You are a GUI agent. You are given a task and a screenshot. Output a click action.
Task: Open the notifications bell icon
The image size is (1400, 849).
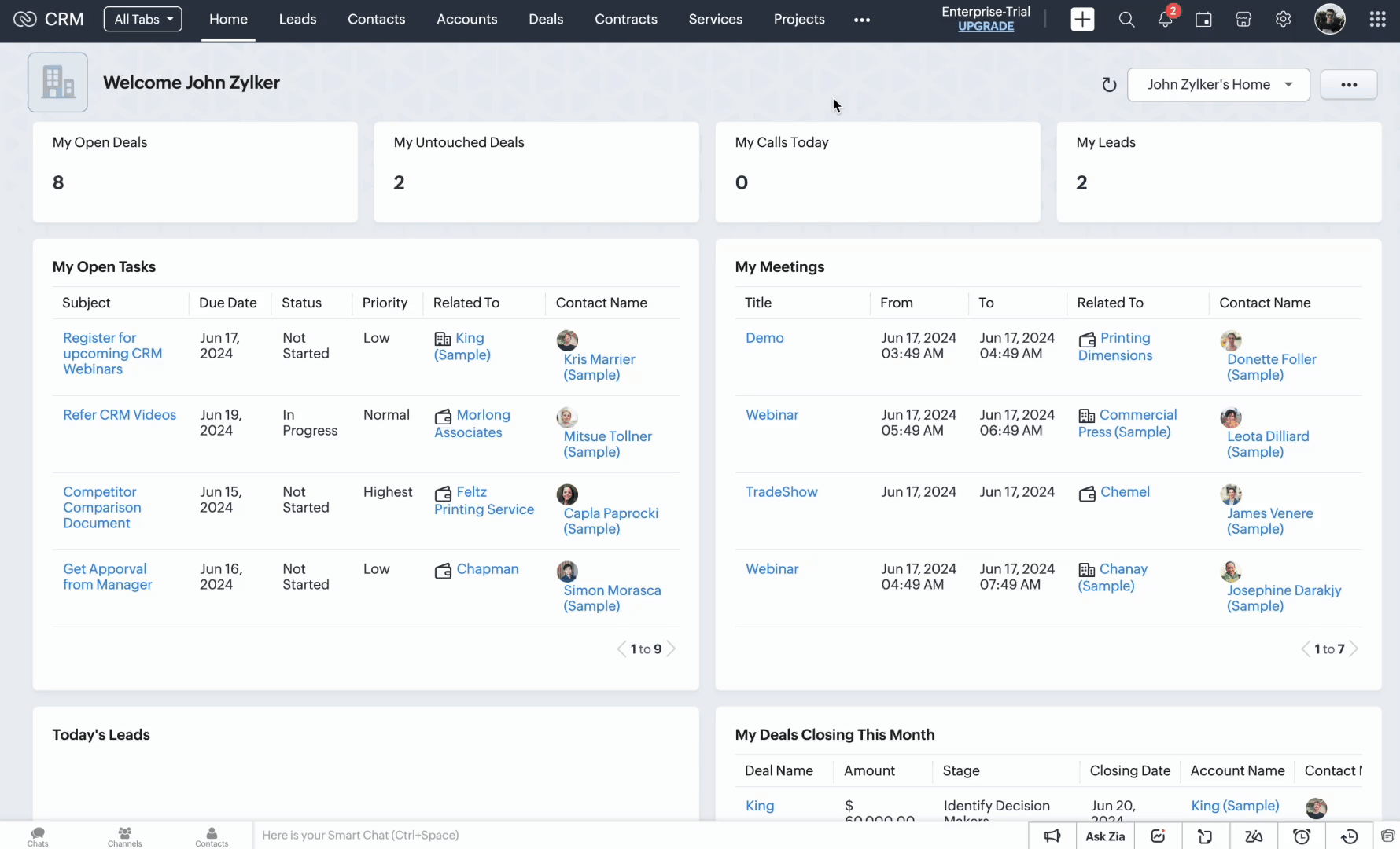(1165, 20)
